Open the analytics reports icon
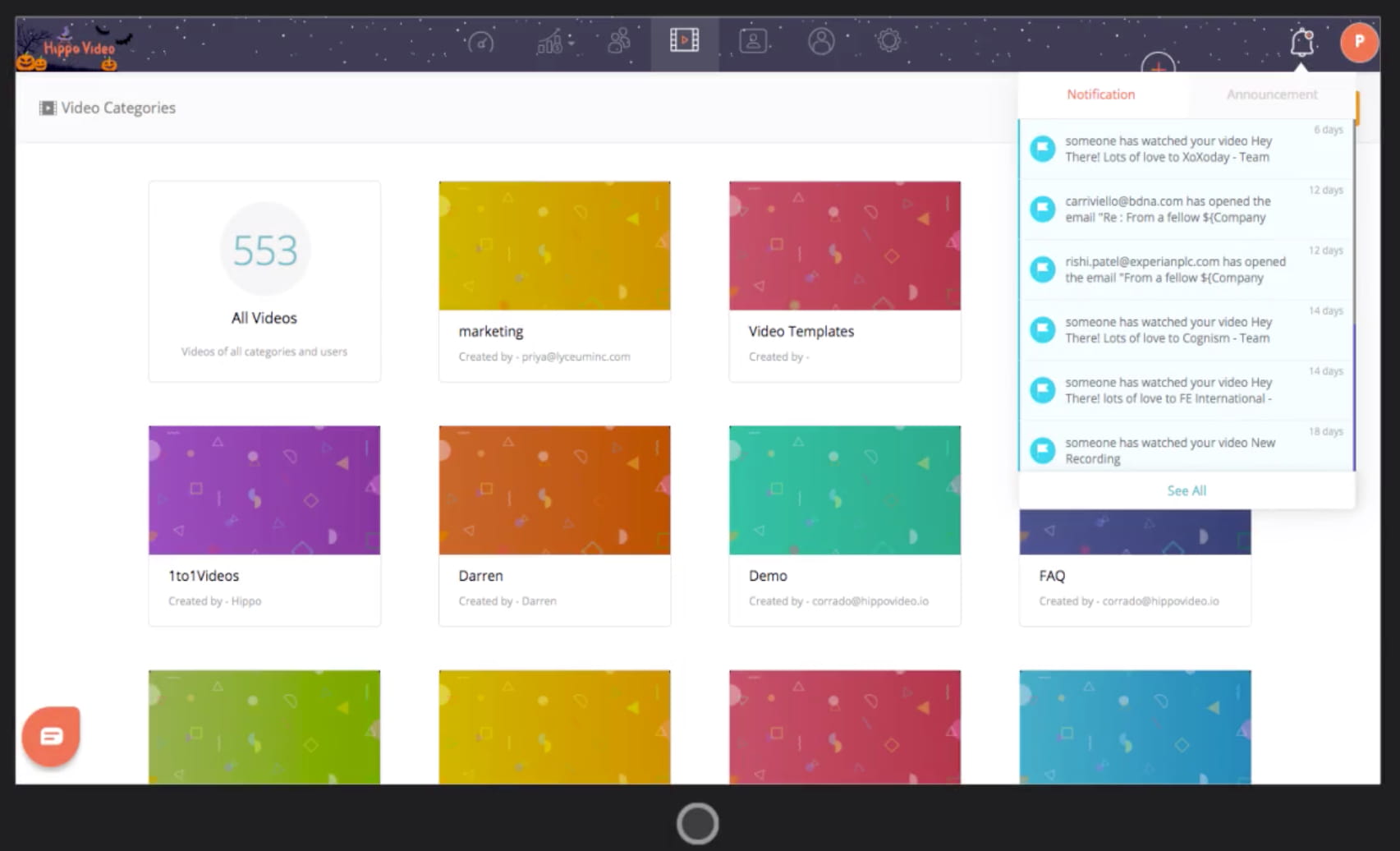This screenshot has height=851, width=1400. tap(549, 43)
